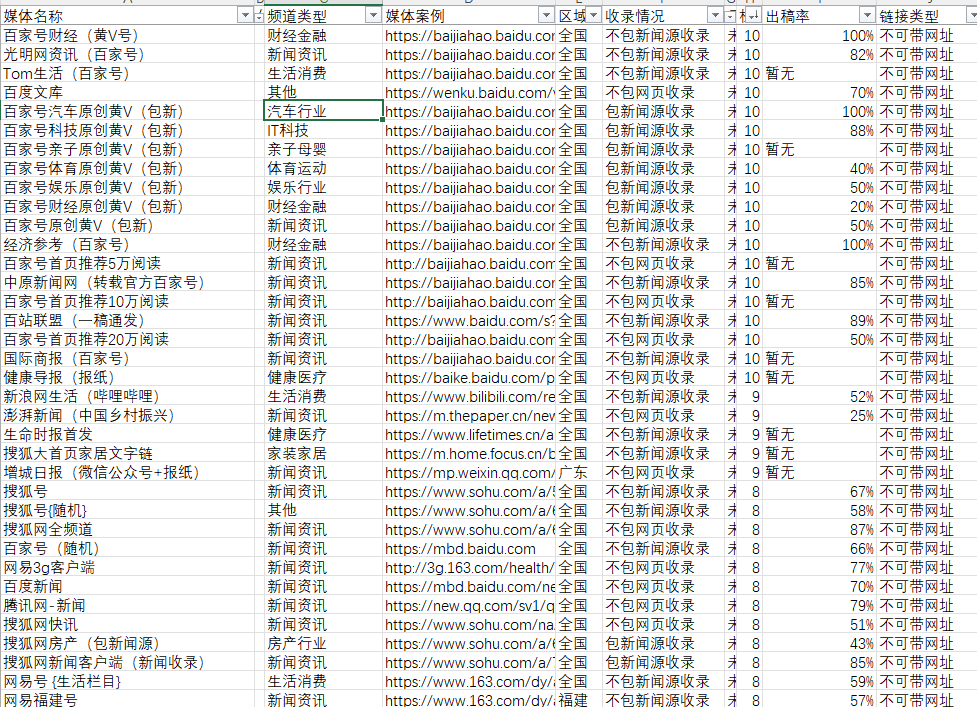Select the 广东 region cell
The width and height of the screenshot is (977, 707).
pyautogui.click(x=573, y=473)
